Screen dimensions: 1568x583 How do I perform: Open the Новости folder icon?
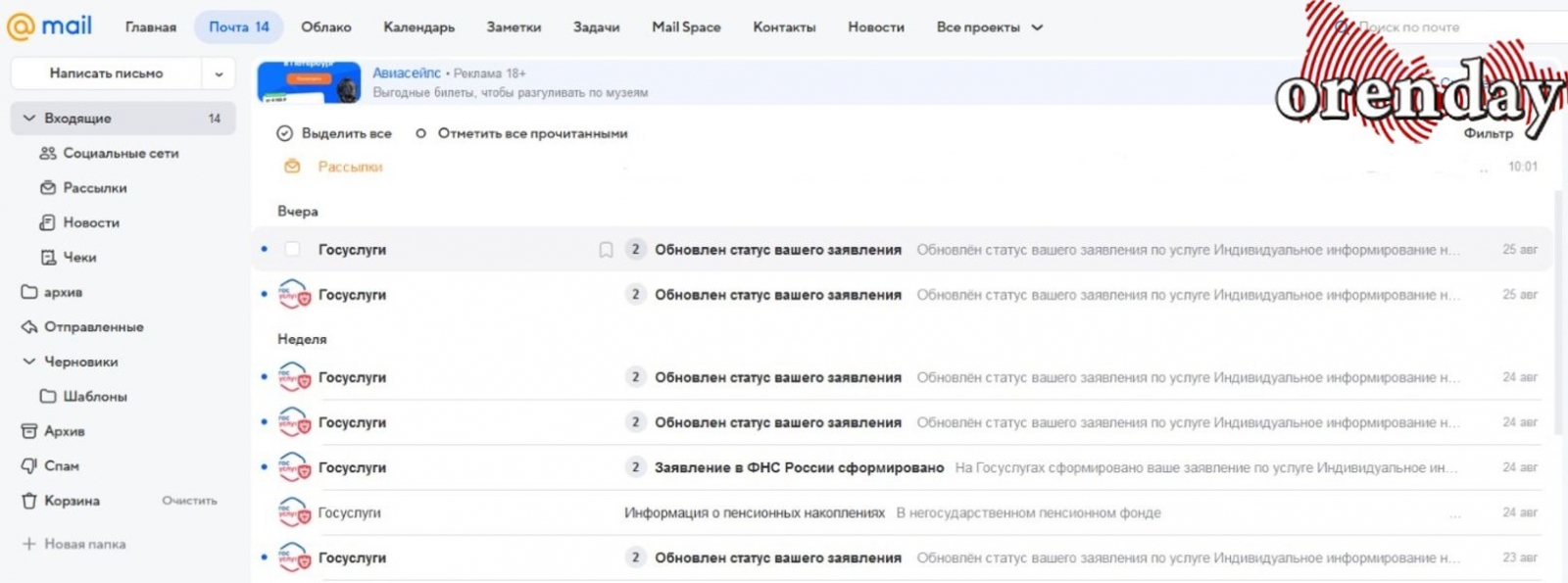point(47,223)
